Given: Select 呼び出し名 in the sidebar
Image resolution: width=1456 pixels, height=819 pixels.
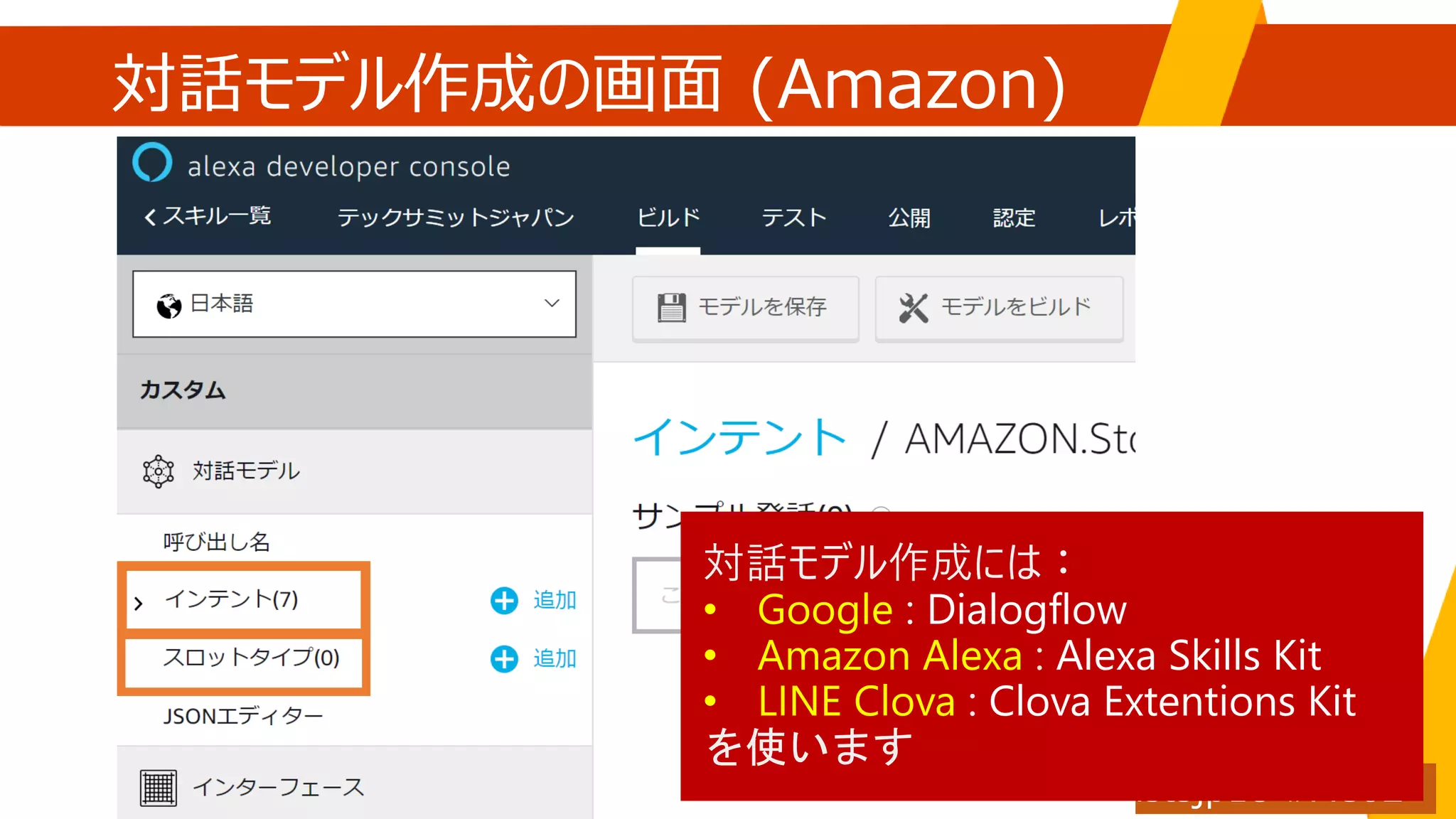Looking at the screenshot, I should pyautogui.click(x=216, y=542).
